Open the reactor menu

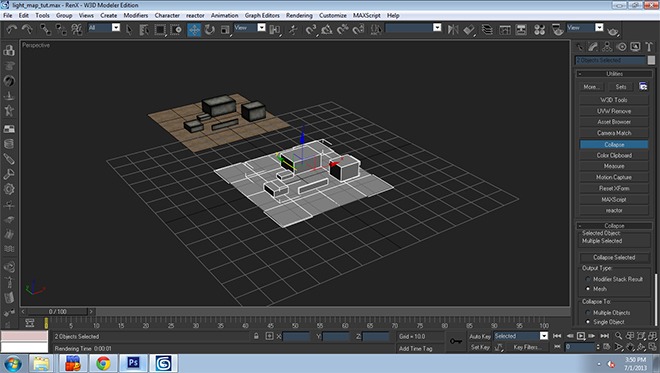[195, 16]
